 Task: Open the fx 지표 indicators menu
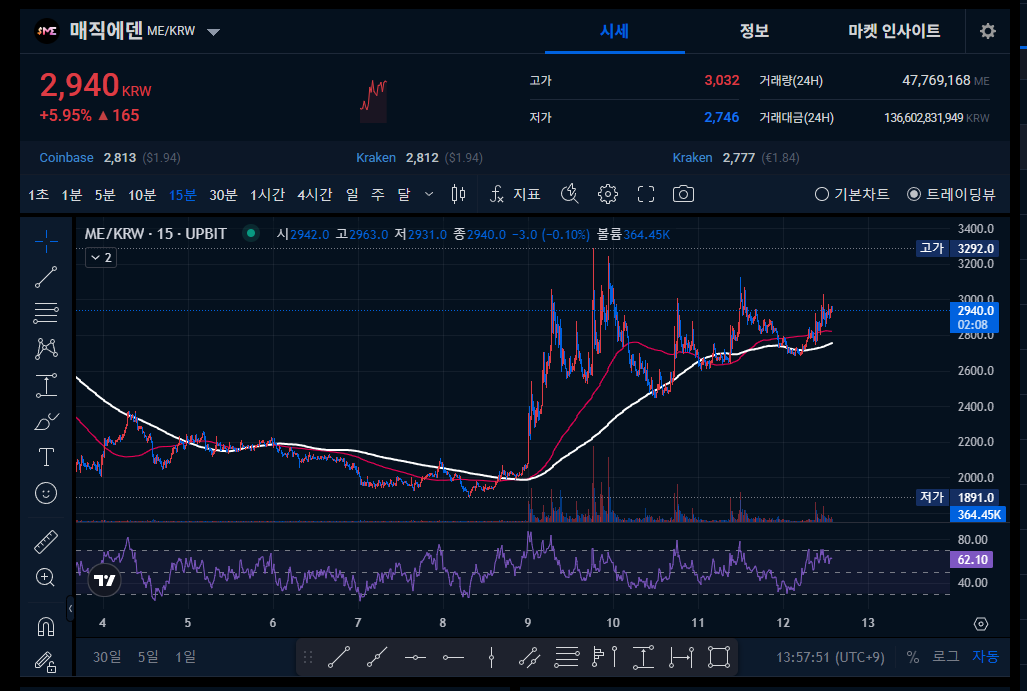pyautogui.click(x=515, y=194)
